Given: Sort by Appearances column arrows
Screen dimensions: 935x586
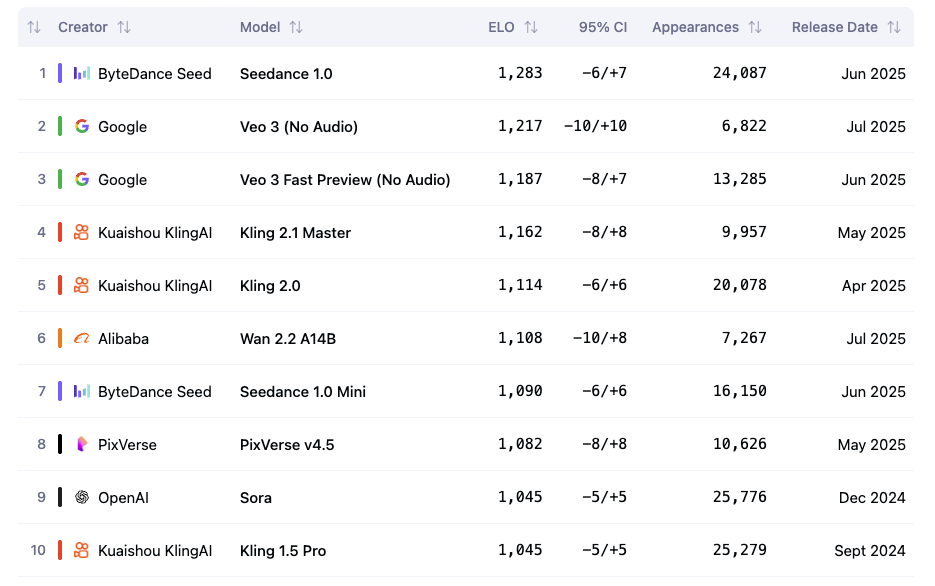Looking at the screenshot, I should coord(755,27).
